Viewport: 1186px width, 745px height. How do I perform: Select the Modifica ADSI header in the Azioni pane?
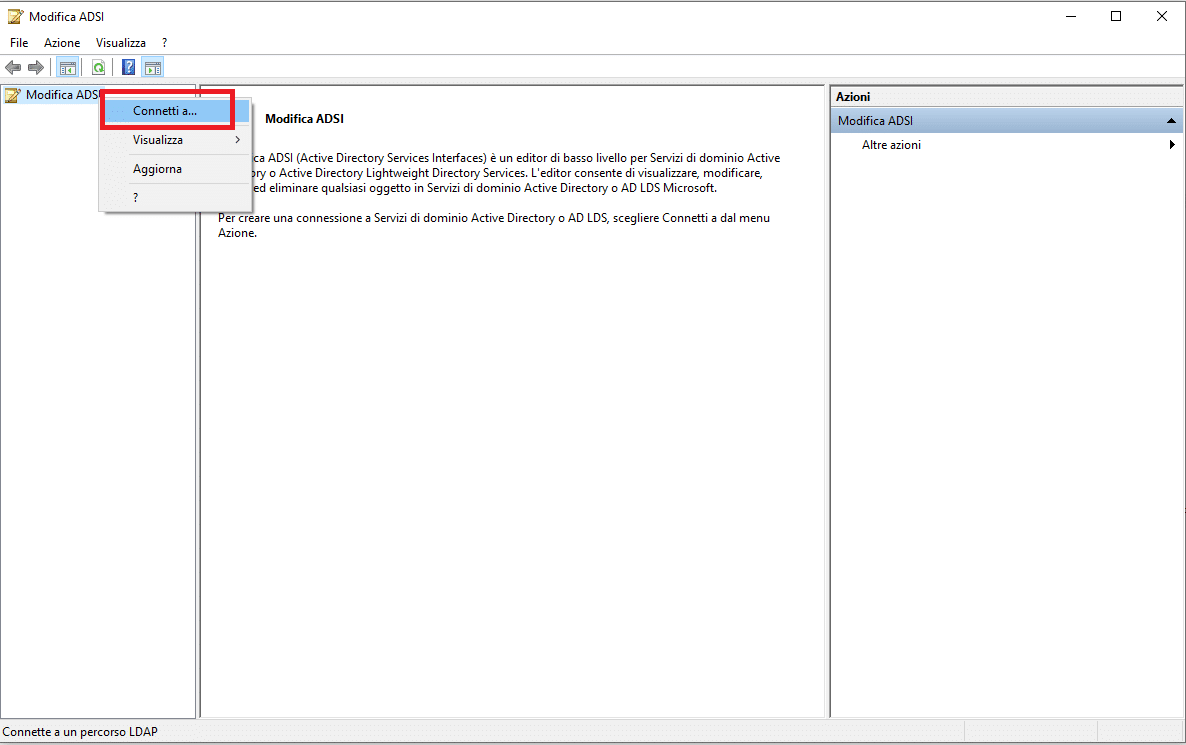coord(1007,120)
